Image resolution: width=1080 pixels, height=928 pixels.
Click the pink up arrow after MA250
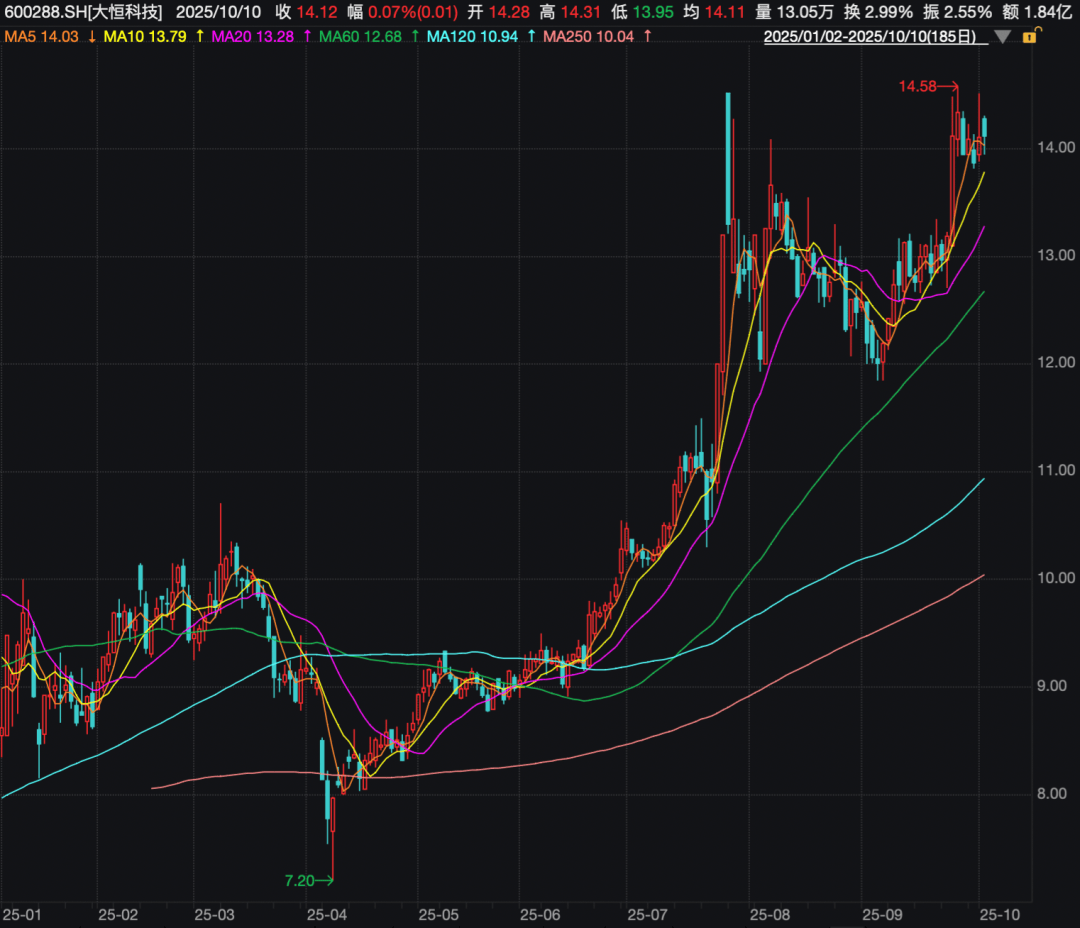click(x=648, y=37)
